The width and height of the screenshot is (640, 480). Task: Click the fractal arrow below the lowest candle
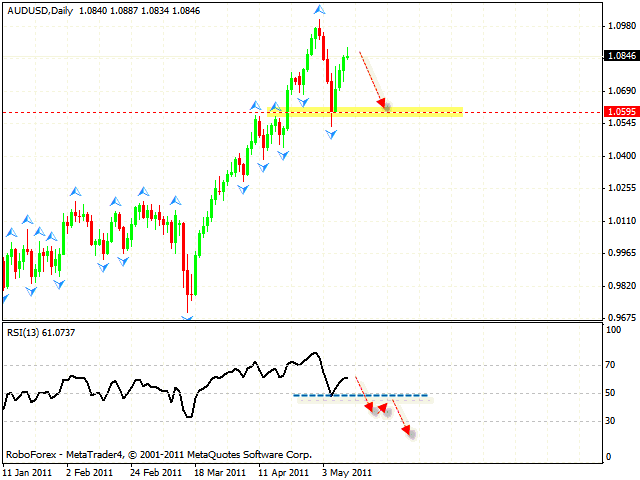point(187,318)
